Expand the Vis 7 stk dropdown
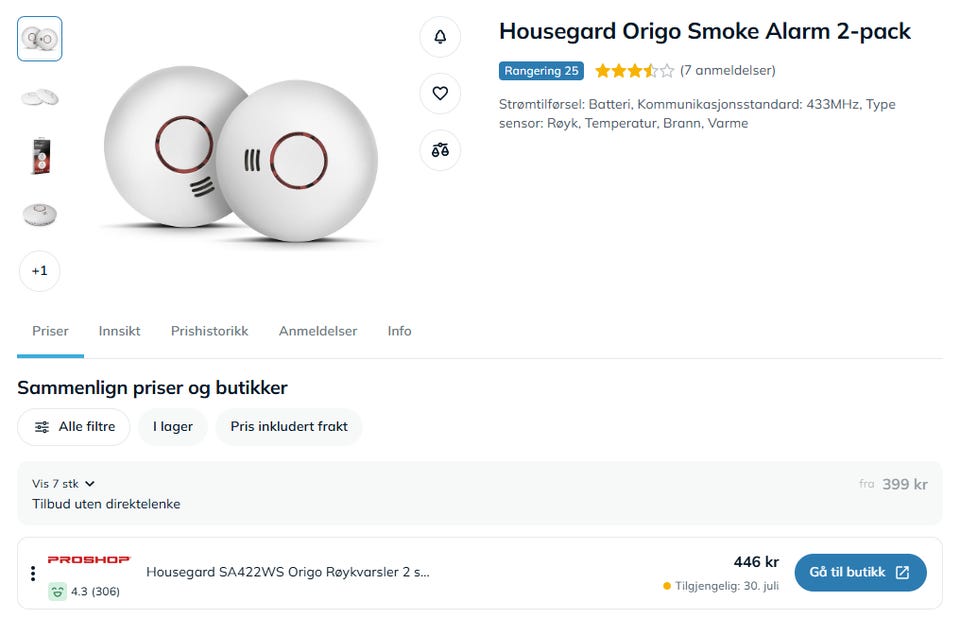Screen dimensions: 960x618 [64, 484]
